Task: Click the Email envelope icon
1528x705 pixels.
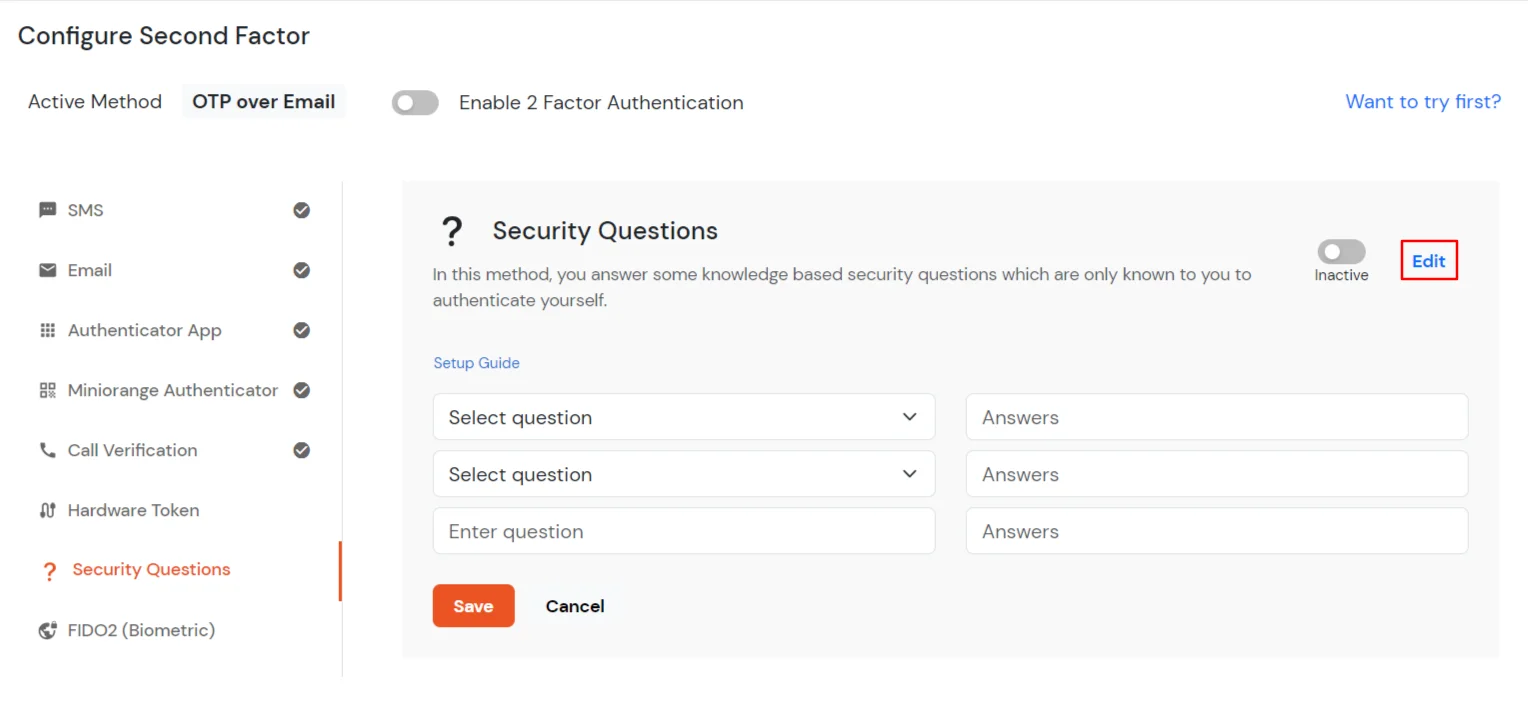Action: pos(47,270)
